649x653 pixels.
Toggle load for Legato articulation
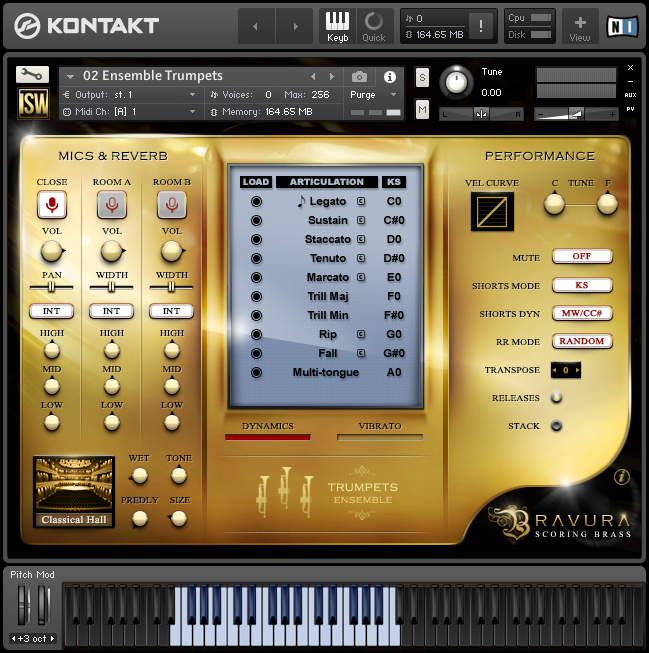click(257, 202)
